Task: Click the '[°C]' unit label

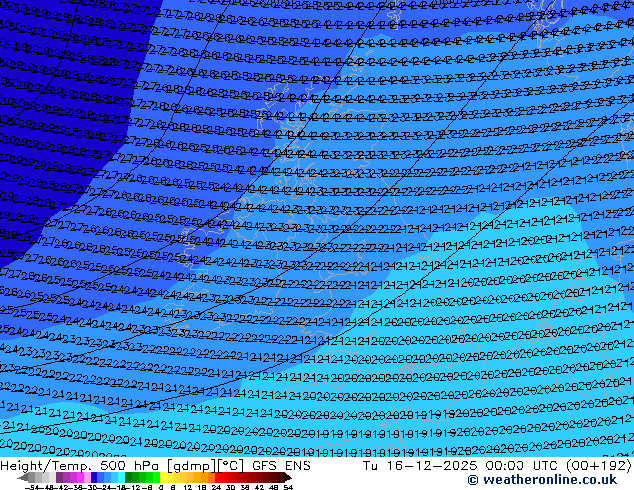Action: 230,466
